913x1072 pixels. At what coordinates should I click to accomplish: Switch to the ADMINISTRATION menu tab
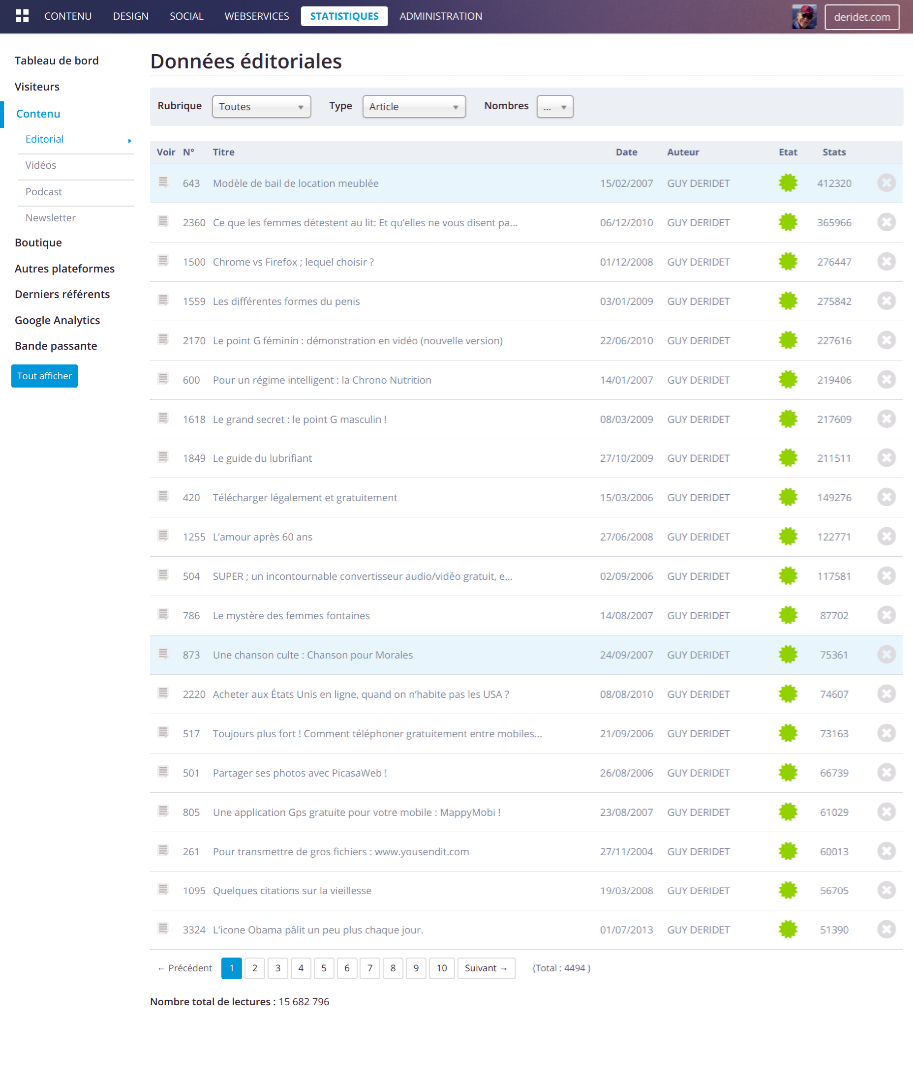[x=440, y=16]
